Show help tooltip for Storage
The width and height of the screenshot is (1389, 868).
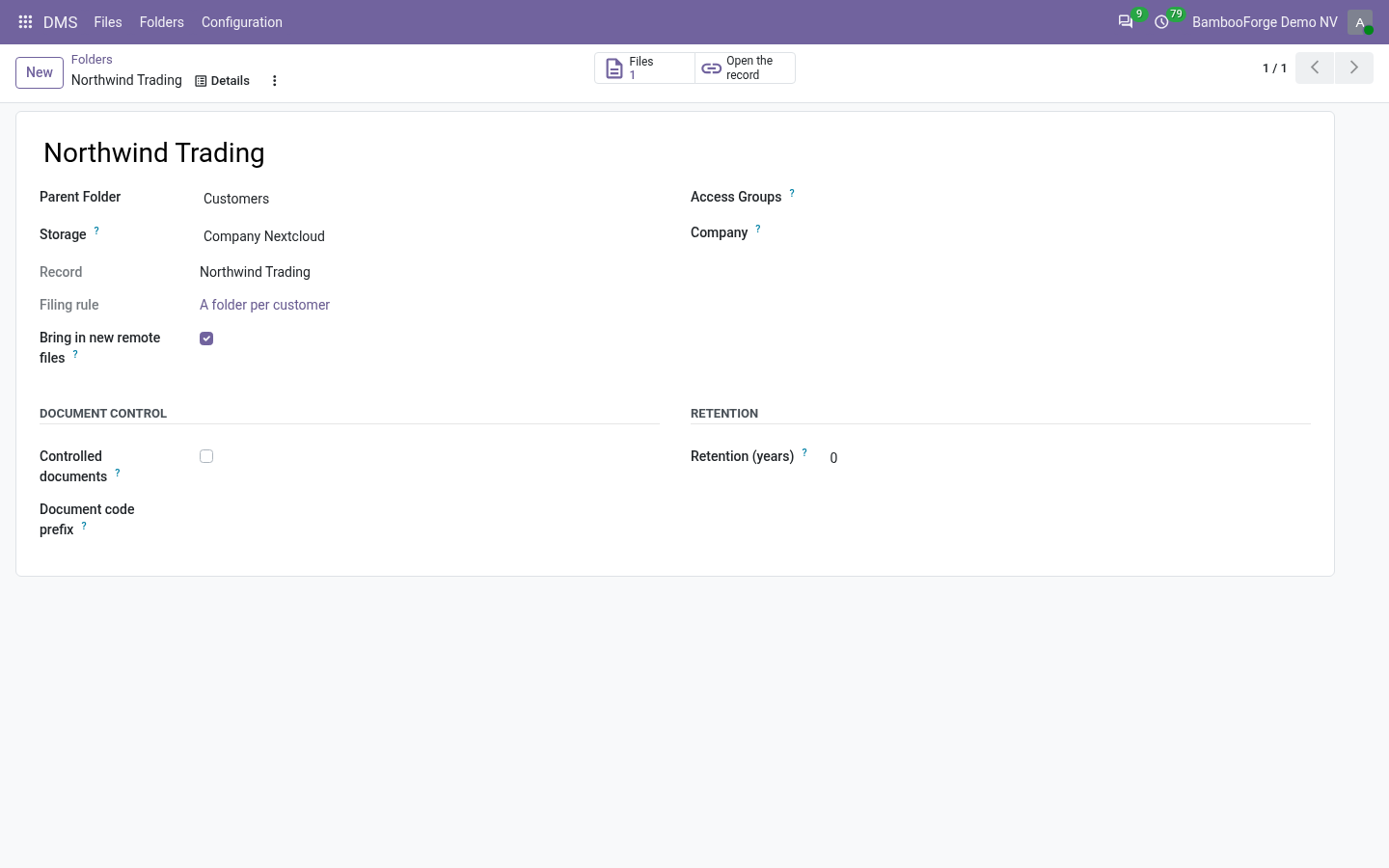click(x=96, y=231)
